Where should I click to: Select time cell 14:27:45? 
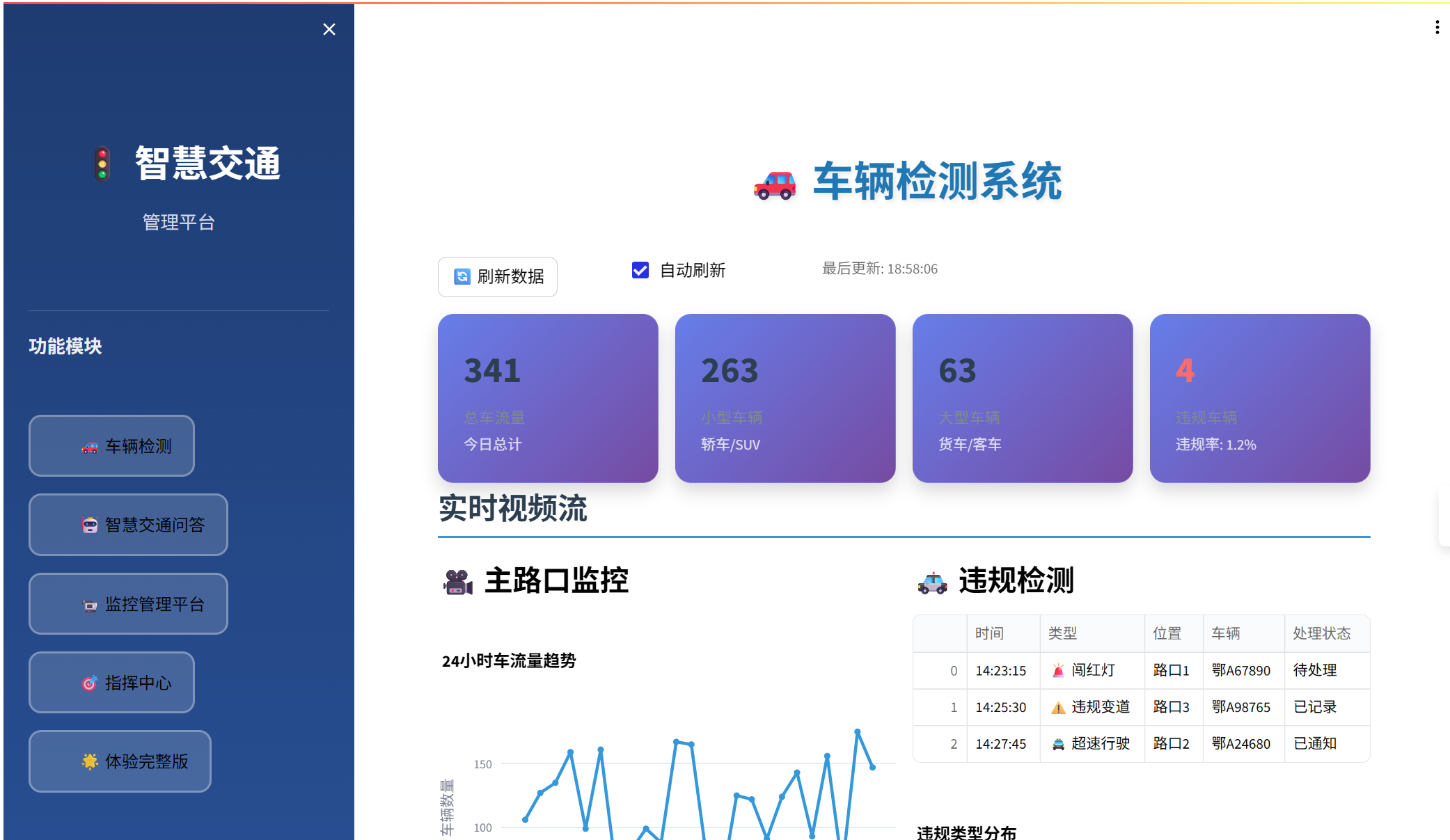1003,744
